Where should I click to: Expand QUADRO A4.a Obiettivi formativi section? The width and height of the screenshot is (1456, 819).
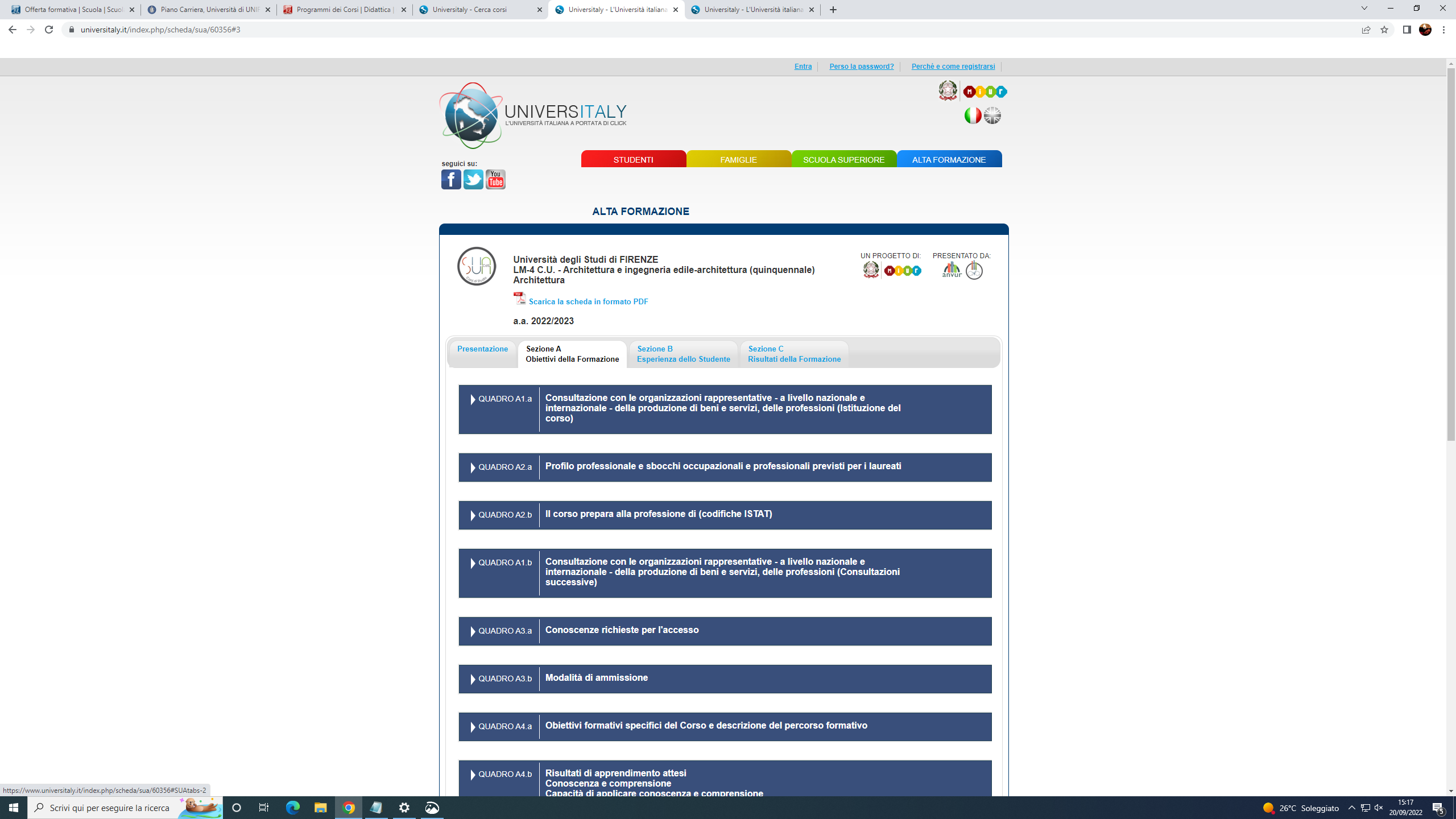pos(725,727)
